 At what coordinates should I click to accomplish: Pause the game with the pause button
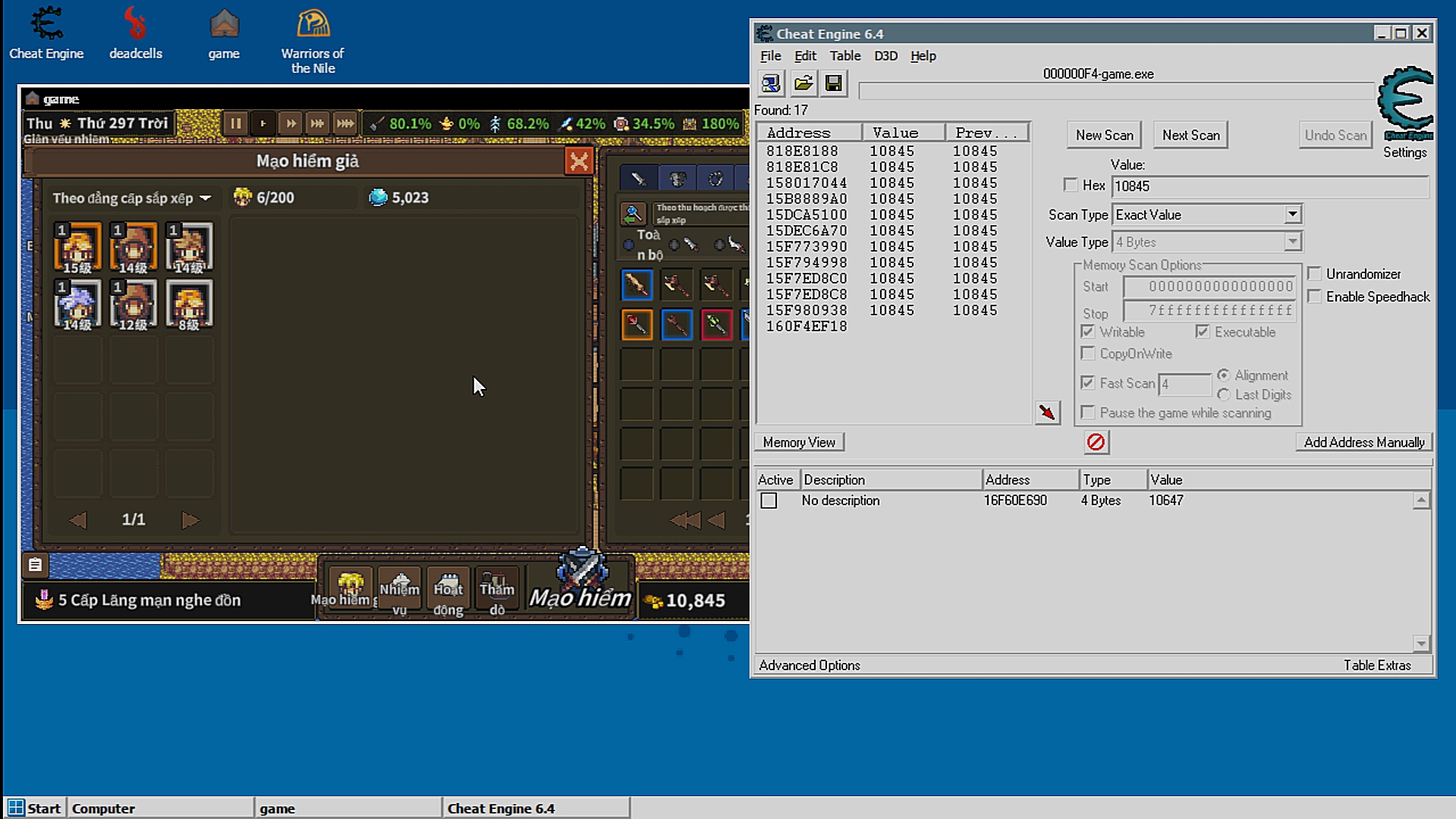235,124
